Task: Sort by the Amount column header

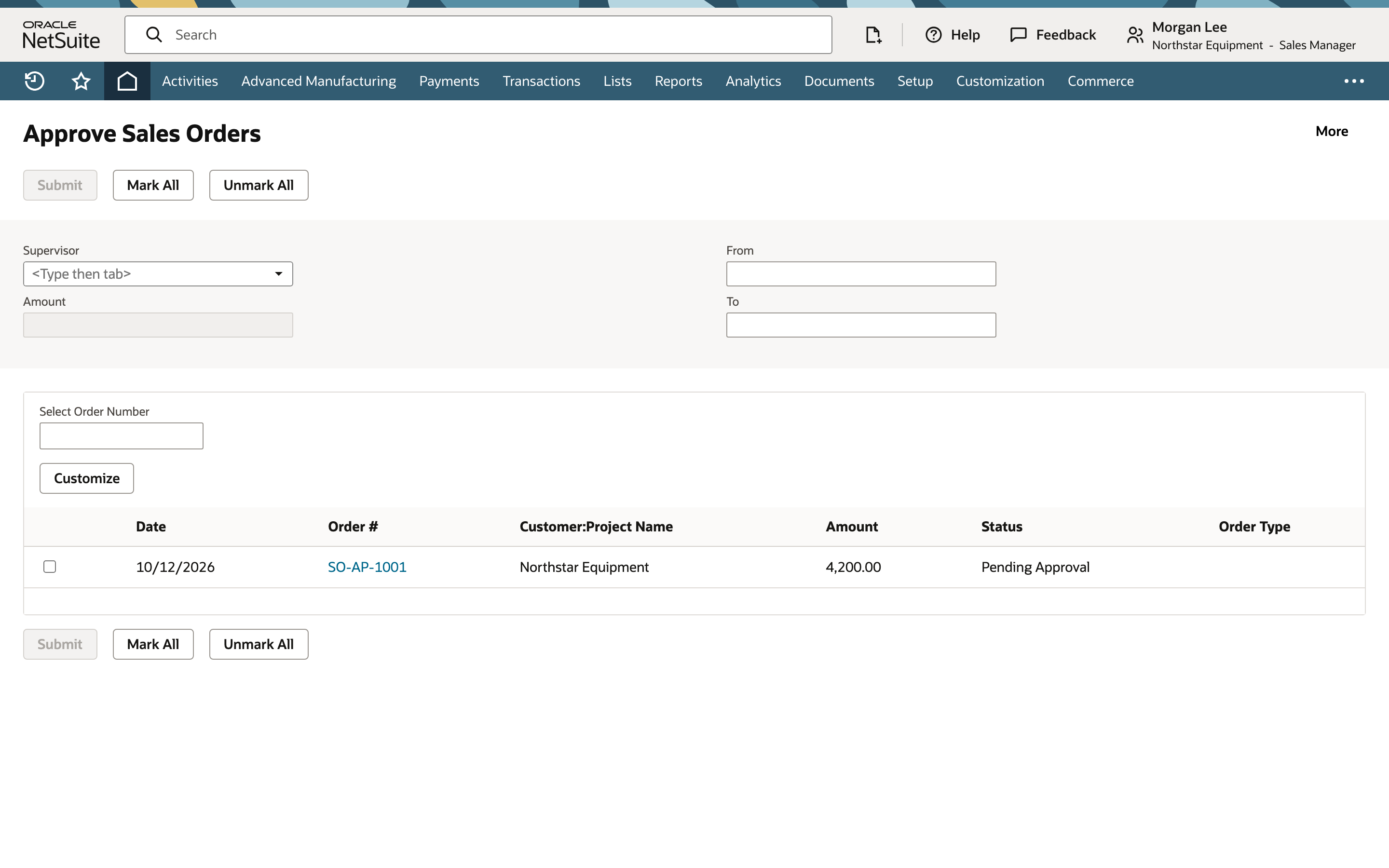Action: [x=852, y=527]
